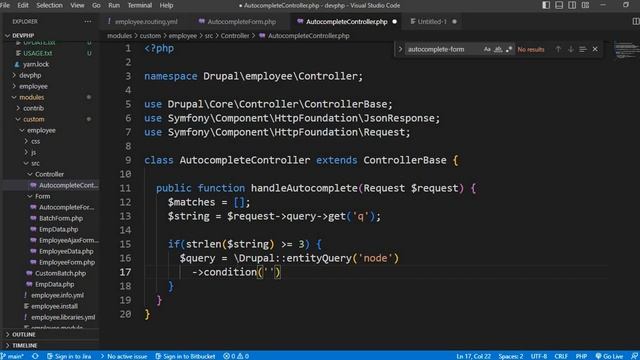Close the find widget
This screenshot has width=640, height=360.
(x=595, y=49)
